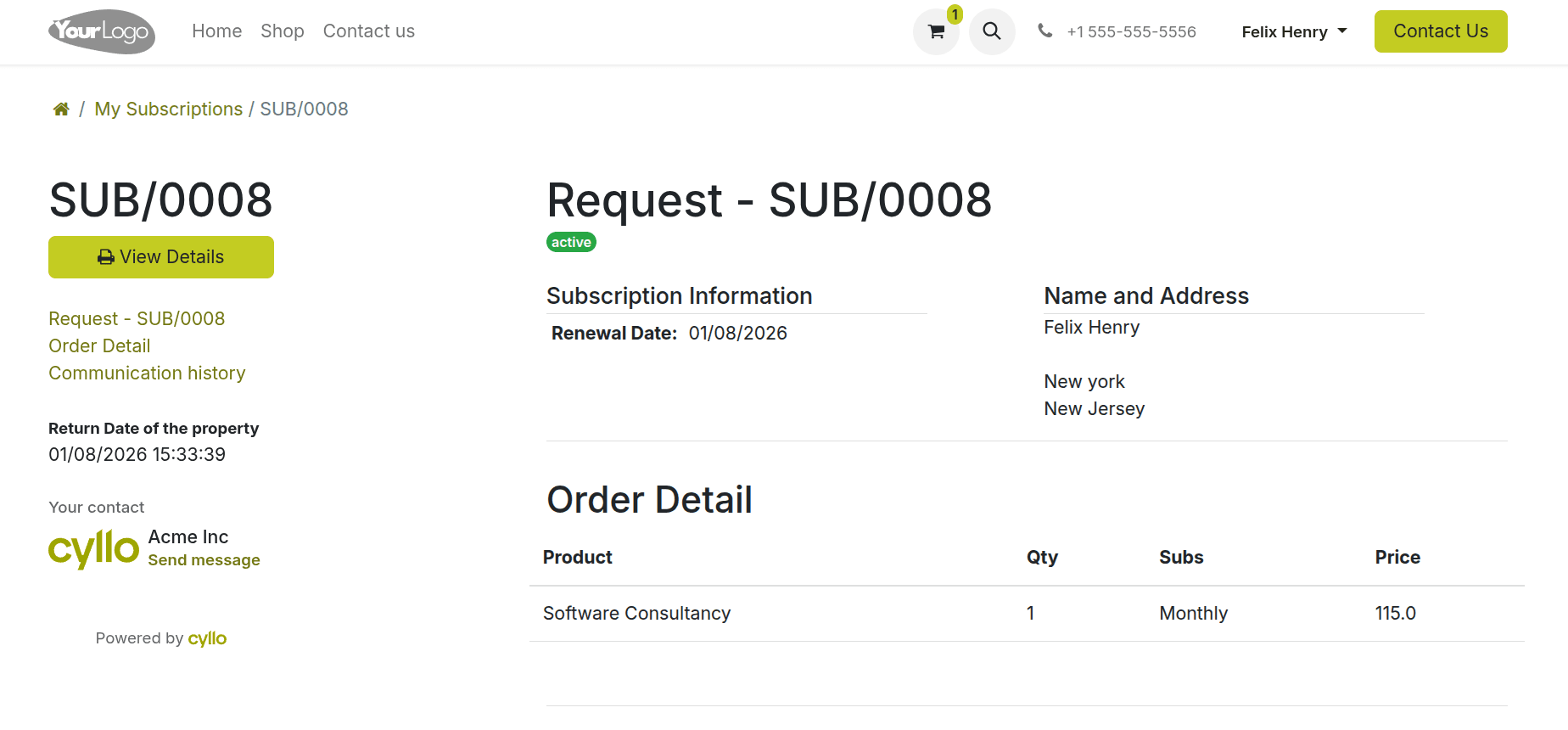This screenshot has width=1568, height=730.
Task: Go to the Home navigation item
Action: 216,31
